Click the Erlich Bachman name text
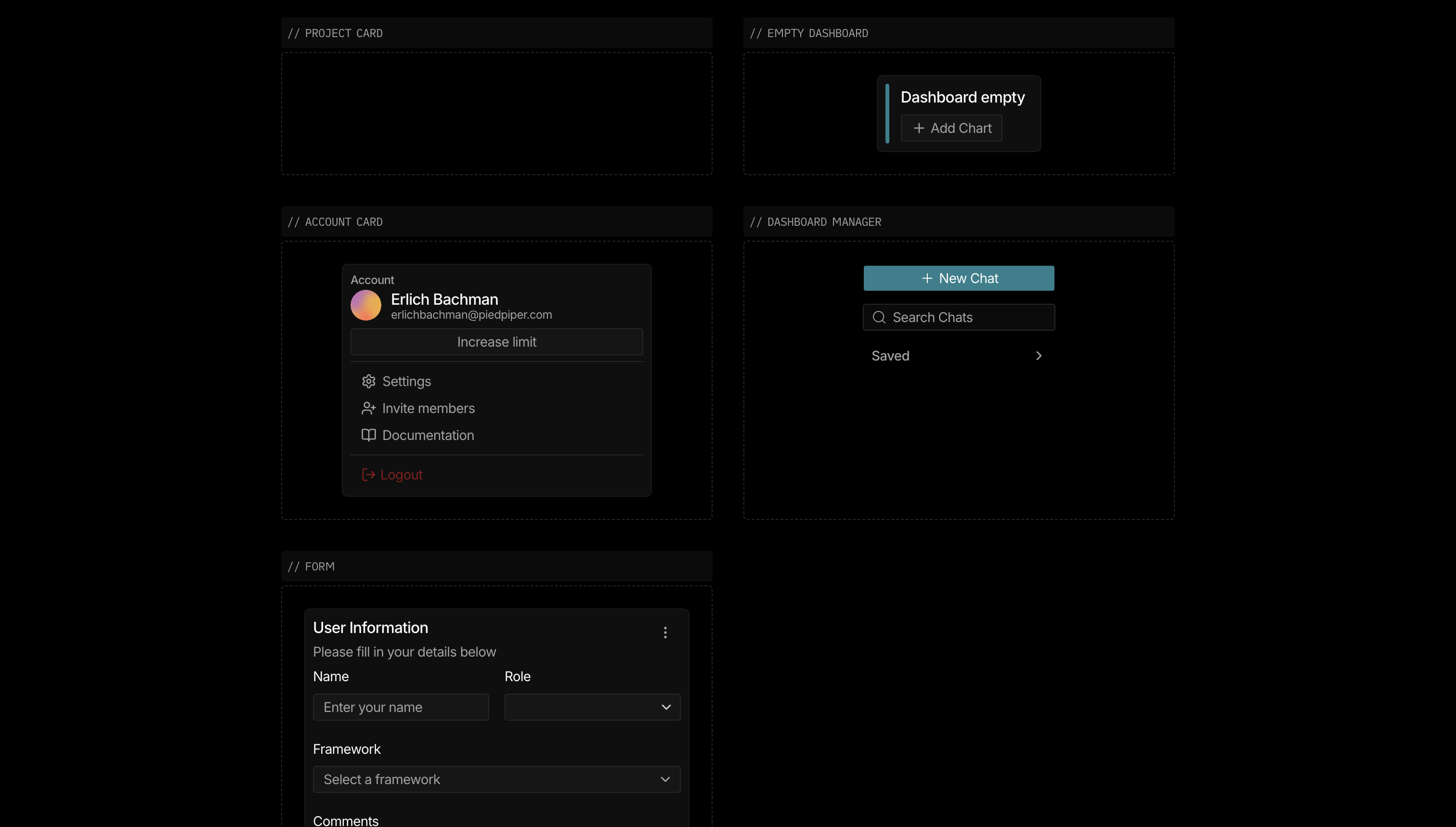The image size is (1456, 827). (x=444, y=299)
